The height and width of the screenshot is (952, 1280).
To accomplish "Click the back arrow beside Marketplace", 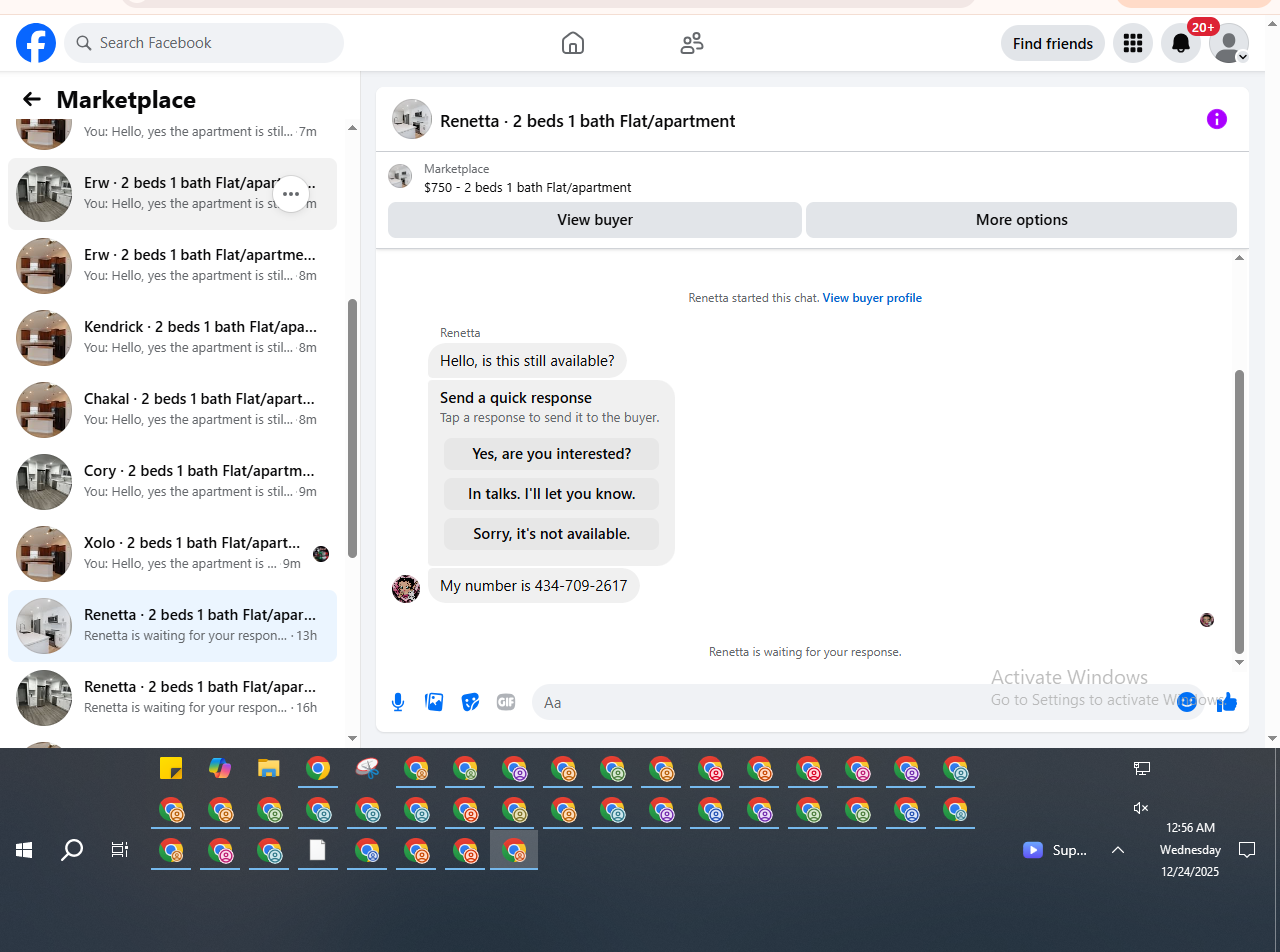I will [x=32, y=99].
